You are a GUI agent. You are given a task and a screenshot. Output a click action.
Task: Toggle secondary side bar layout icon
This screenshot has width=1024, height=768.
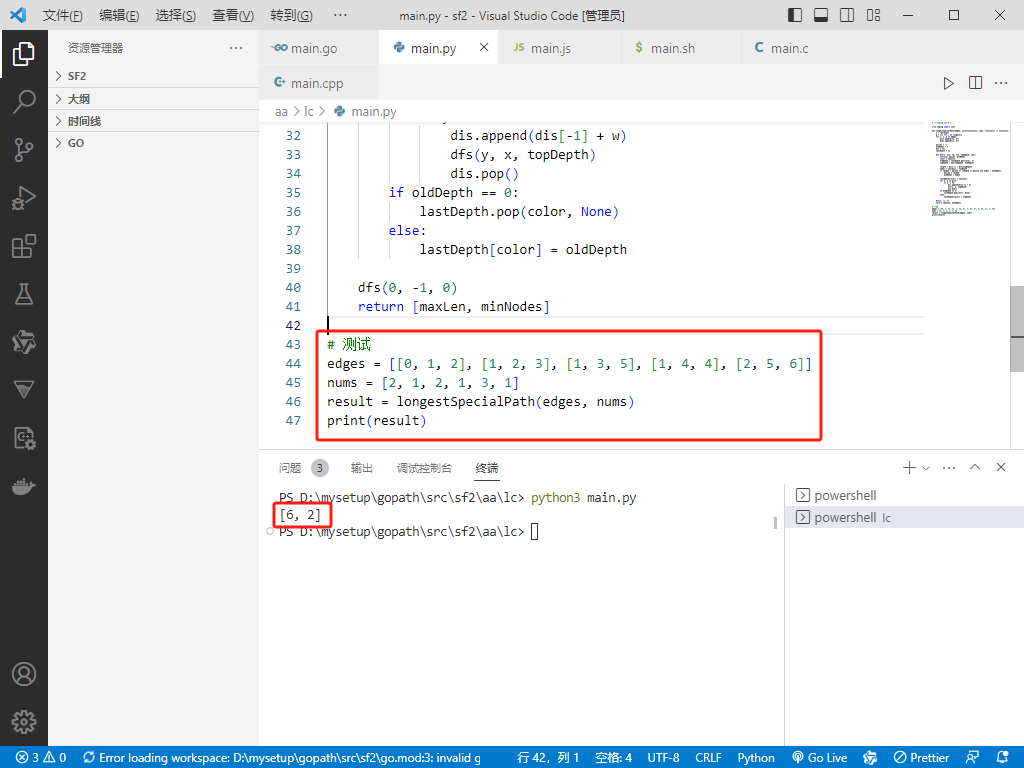(847, 15)
